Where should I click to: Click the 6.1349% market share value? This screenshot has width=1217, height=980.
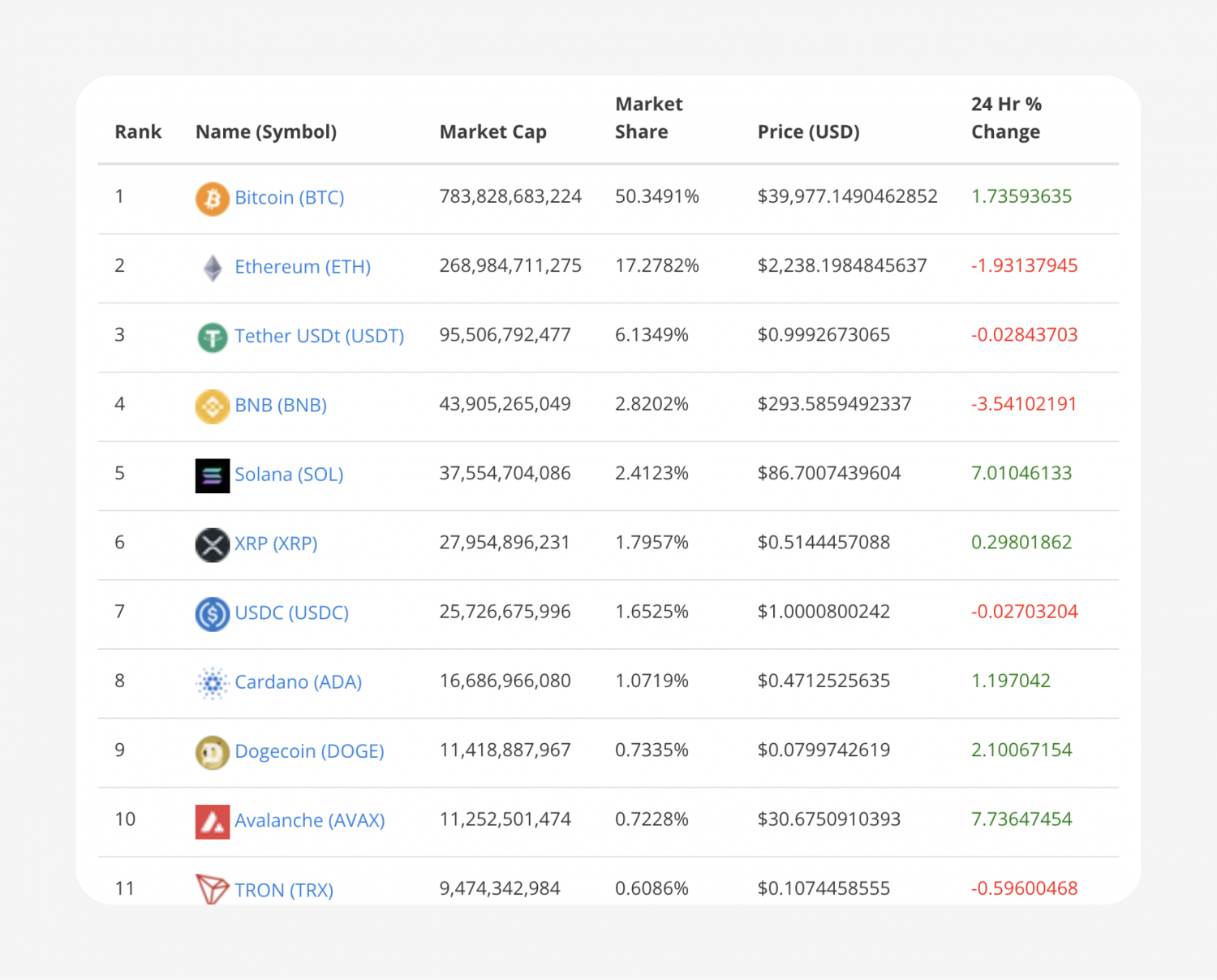pyautogui.click(x=652, y=334)
